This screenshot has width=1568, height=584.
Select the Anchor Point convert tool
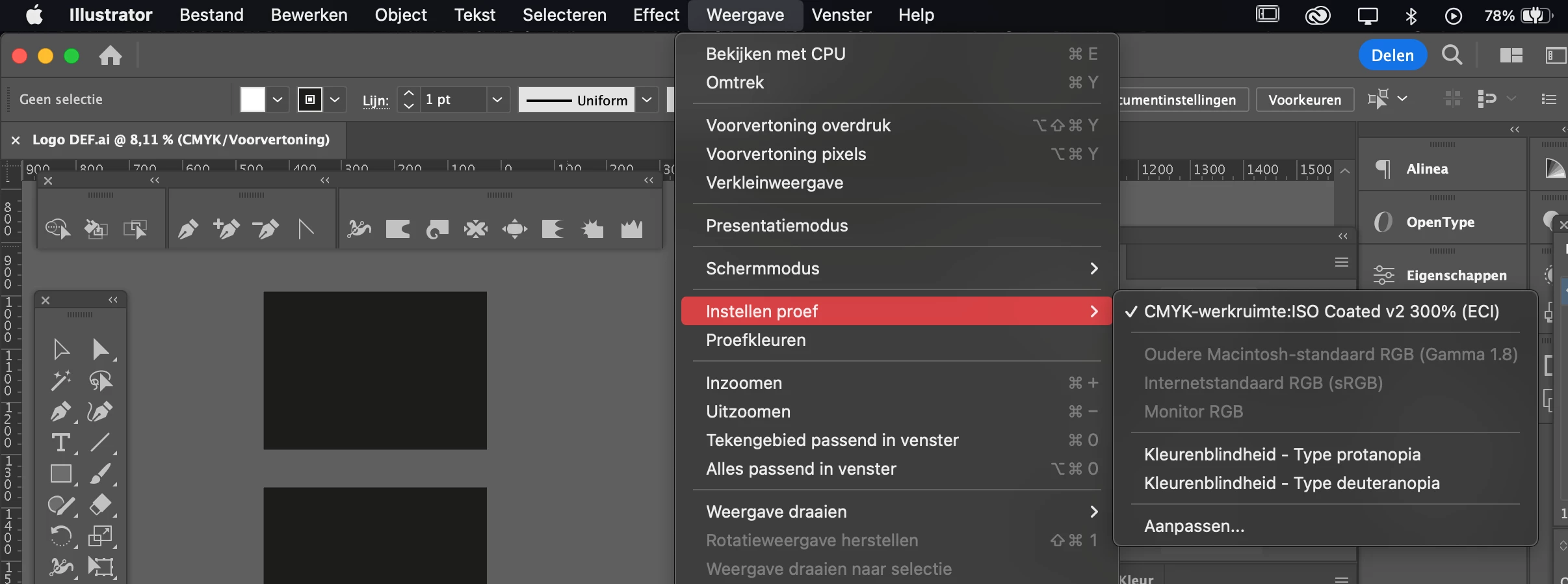point(306,229)
